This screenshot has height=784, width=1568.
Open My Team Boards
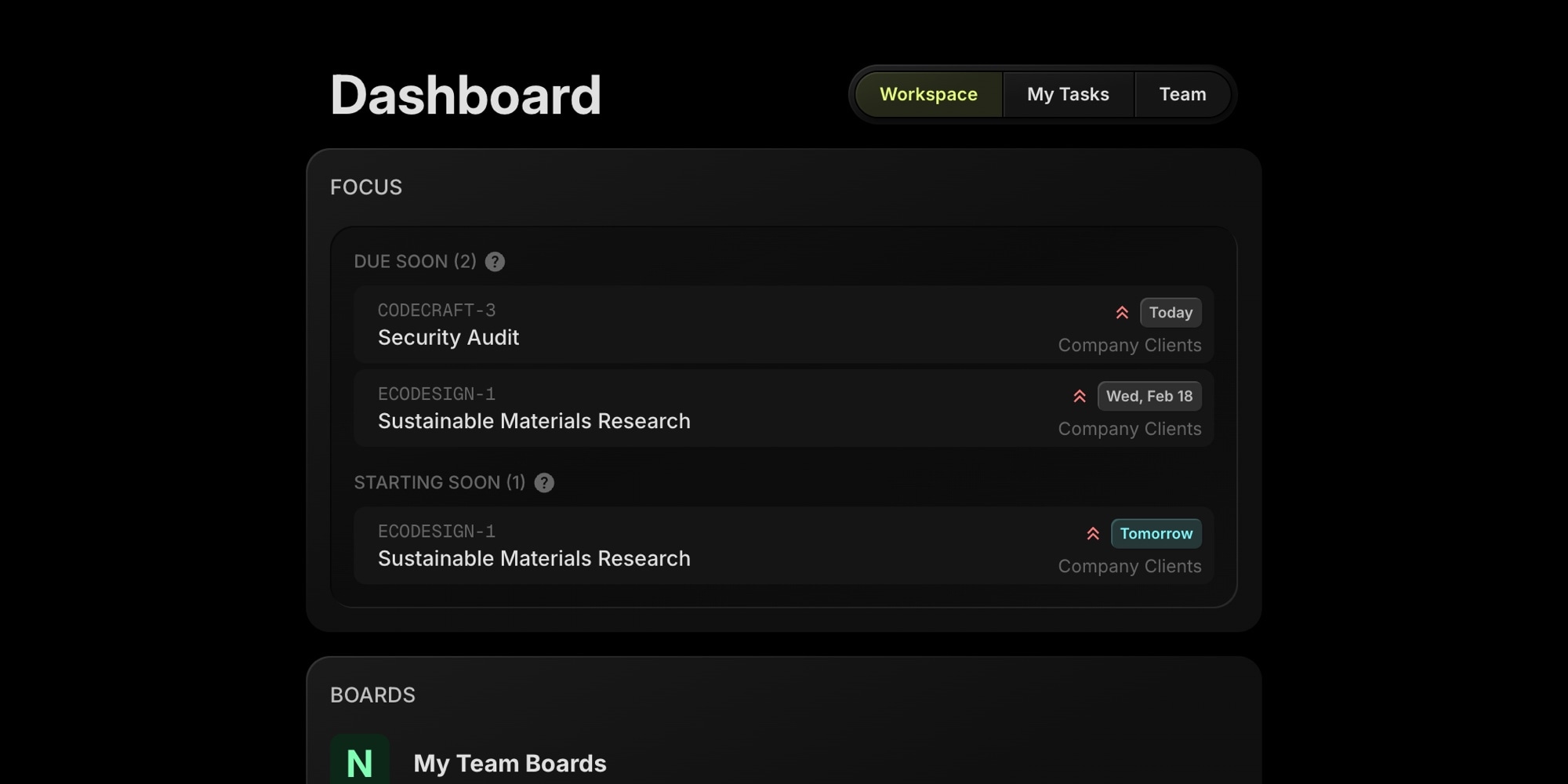510,764
